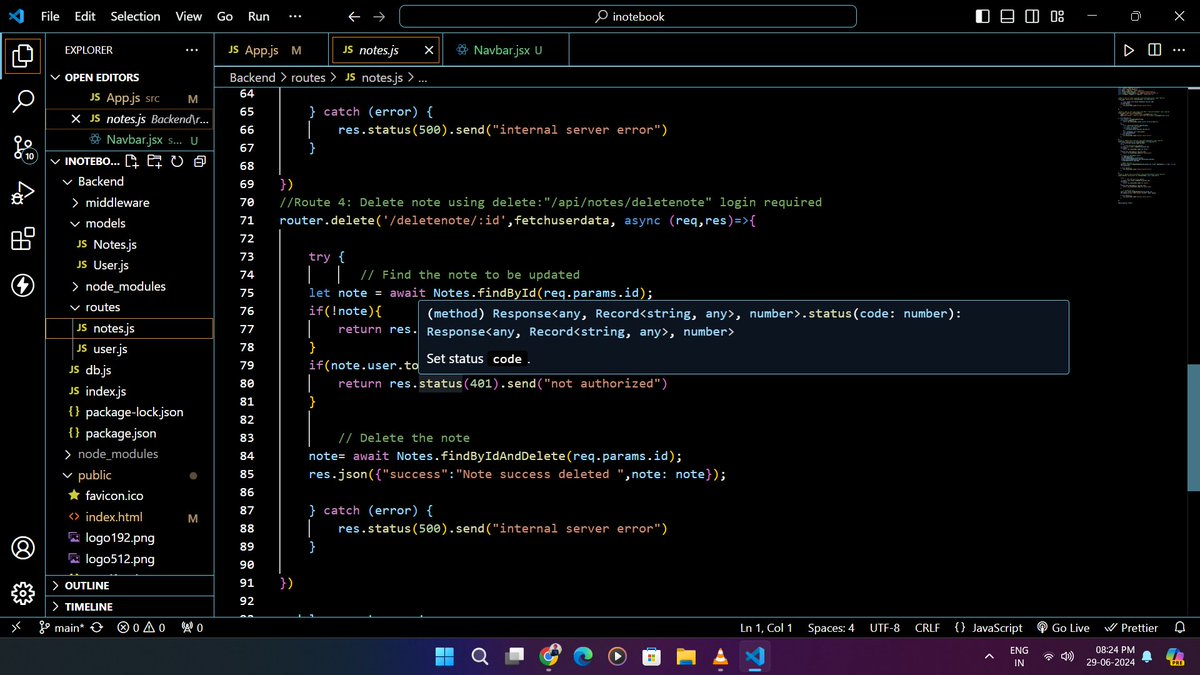Customize layout from the title bar
The image size is (1200, 675).
(1058, 16)
